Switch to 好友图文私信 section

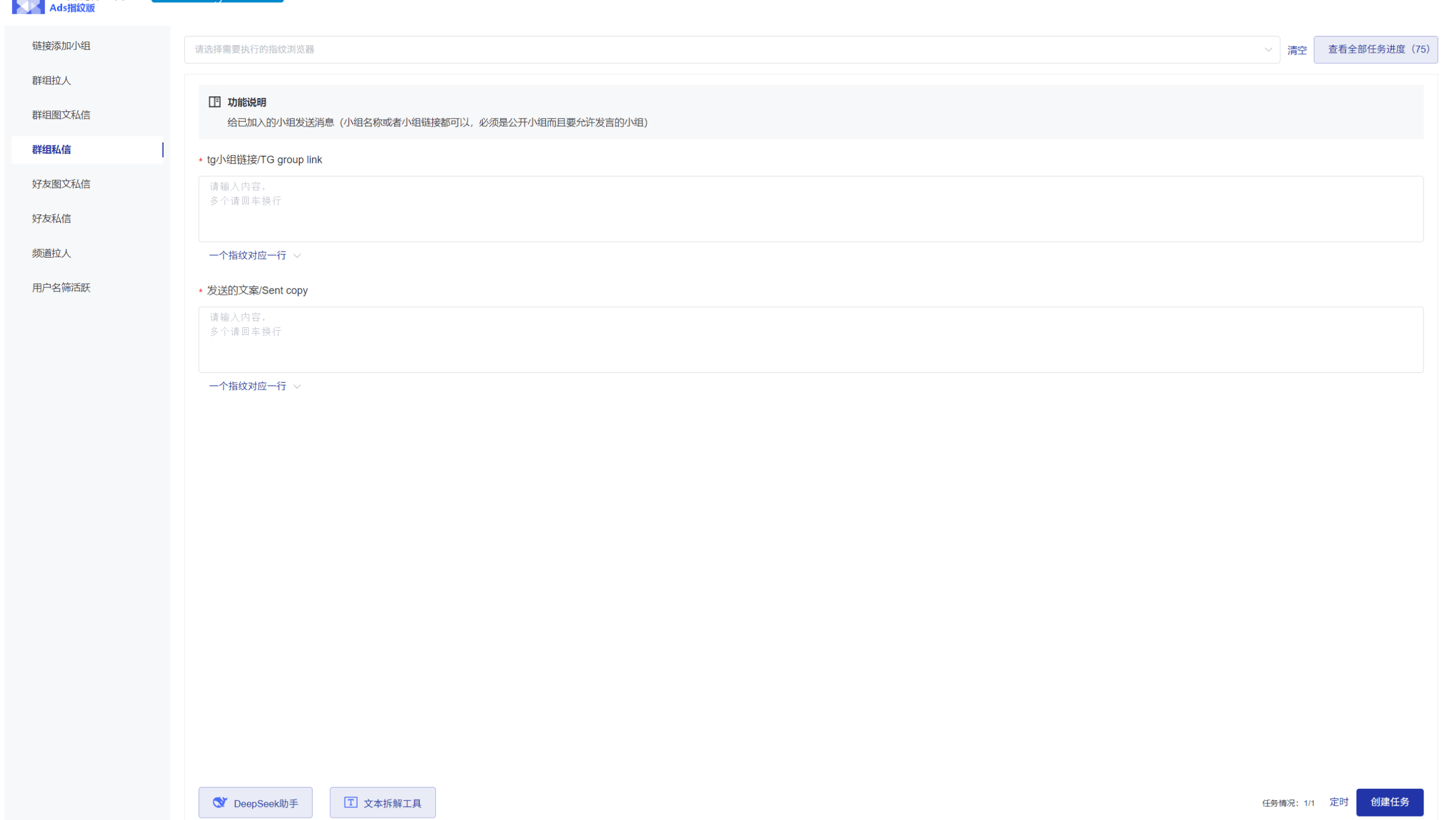pyautogui.click(x=61, y=184)
